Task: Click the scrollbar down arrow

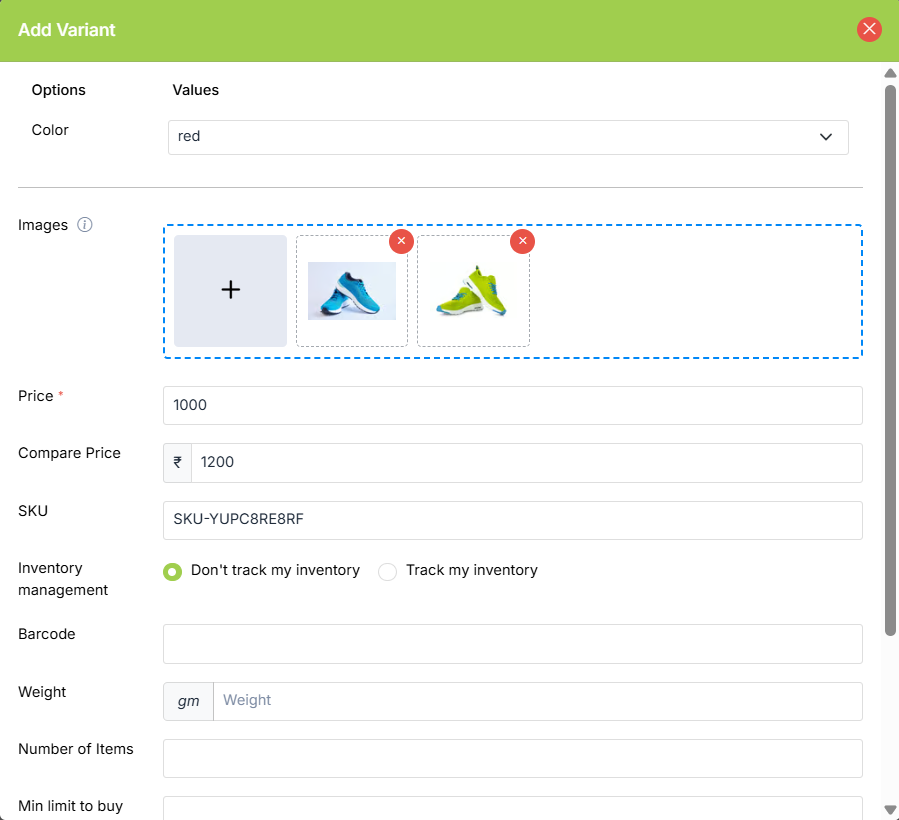Action: [890, 809]
